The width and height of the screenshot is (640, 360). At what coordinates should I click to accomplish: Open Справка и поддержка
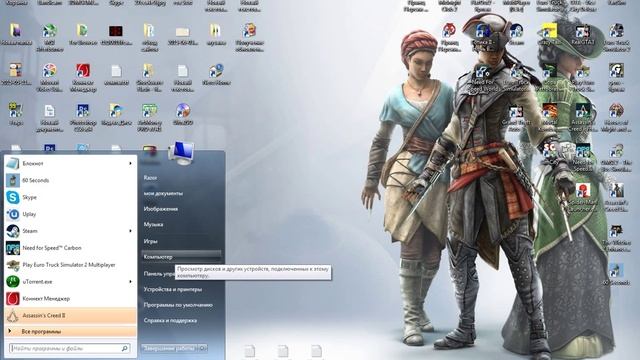[x=170, y=320]
